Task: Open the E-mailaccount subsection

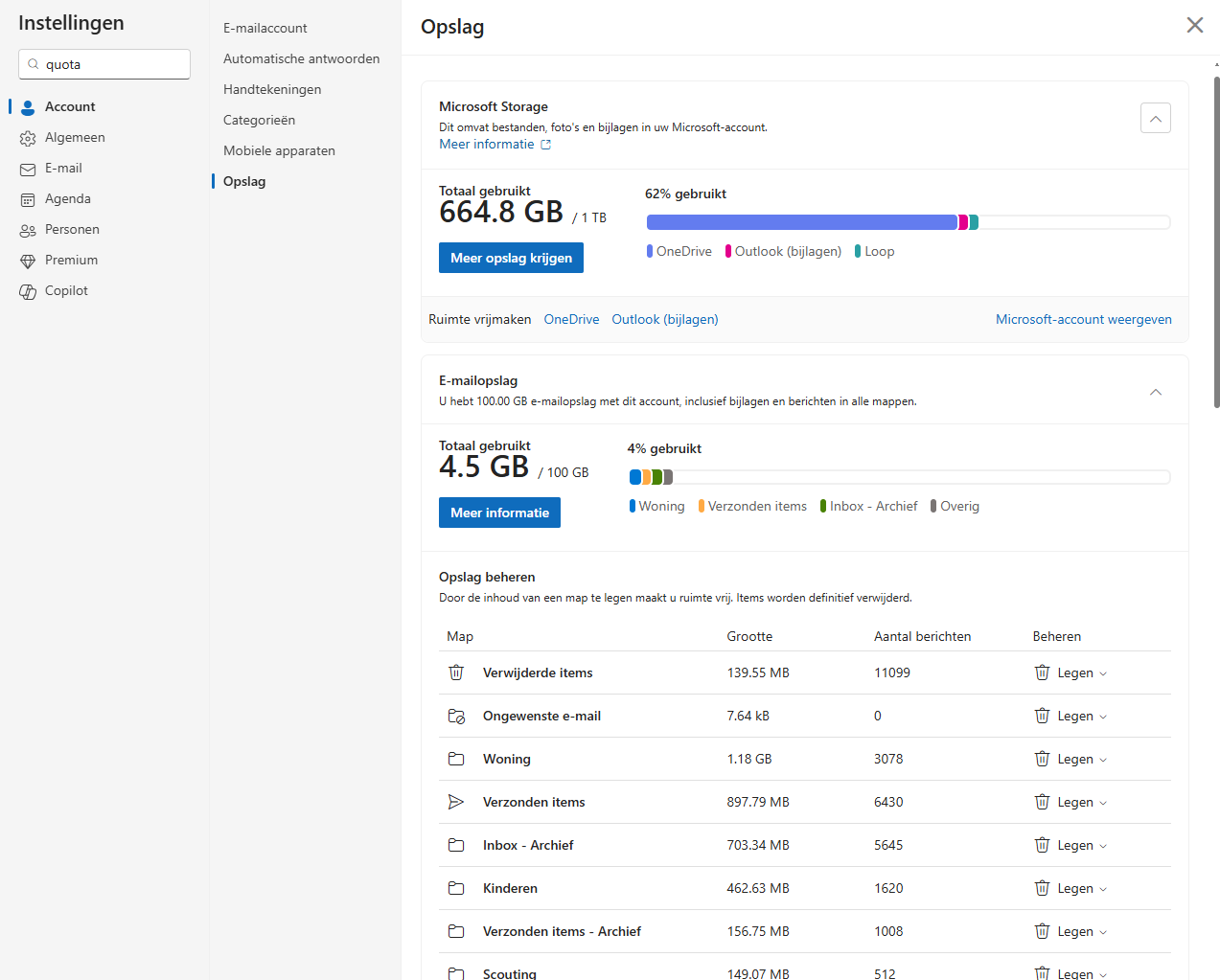Action: (x=265, y=28)
